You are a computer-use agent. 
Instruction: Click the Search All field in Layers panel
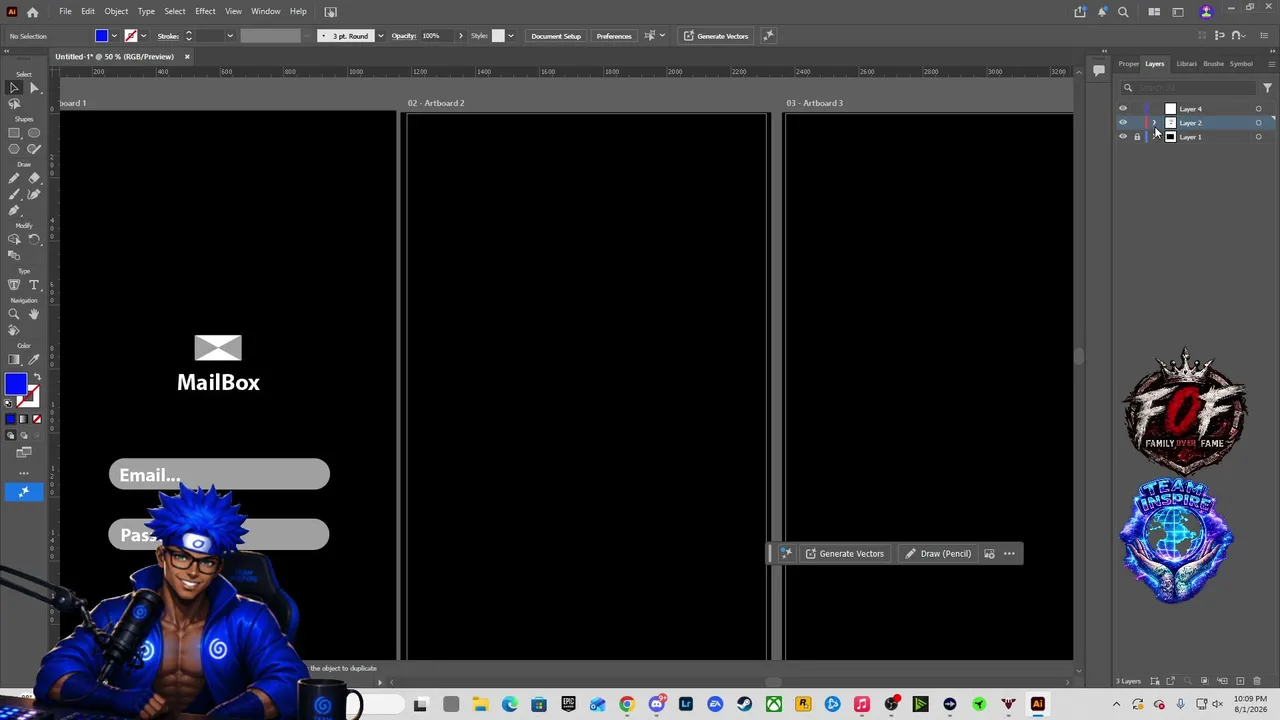click(x=1189, y=88)
